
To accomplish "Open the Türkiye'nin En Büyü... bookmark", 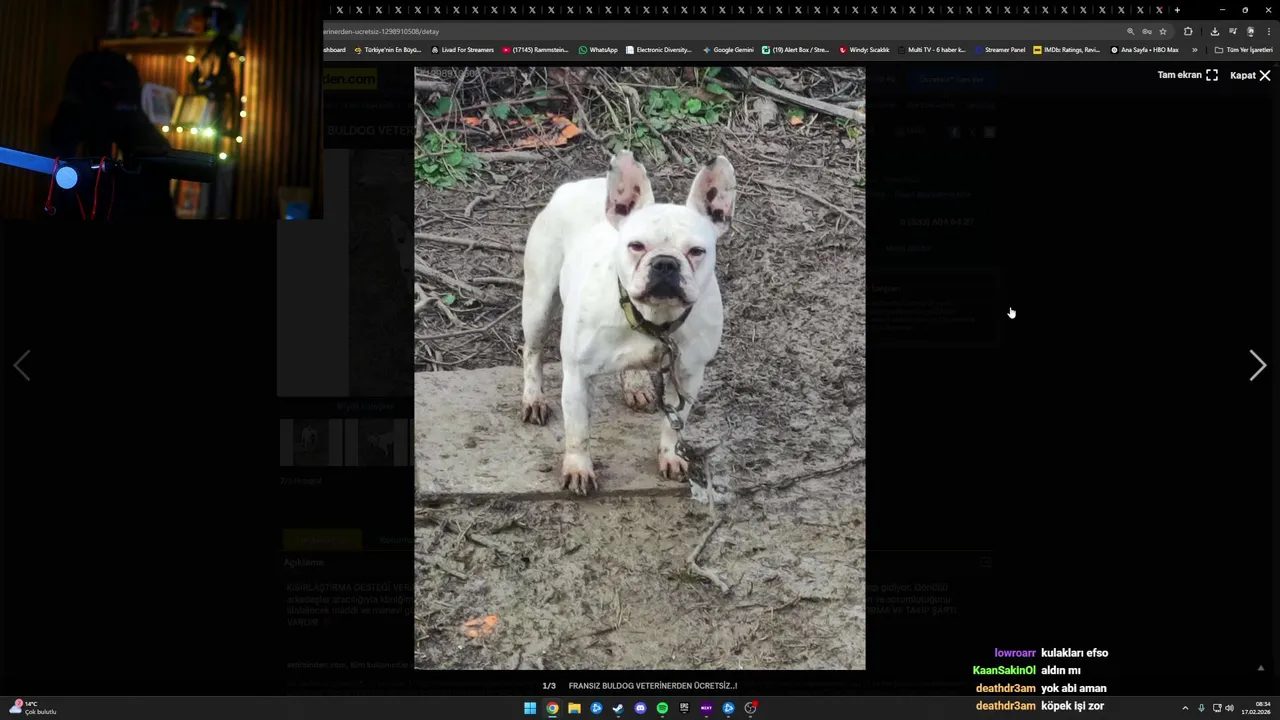I will 387,50.
